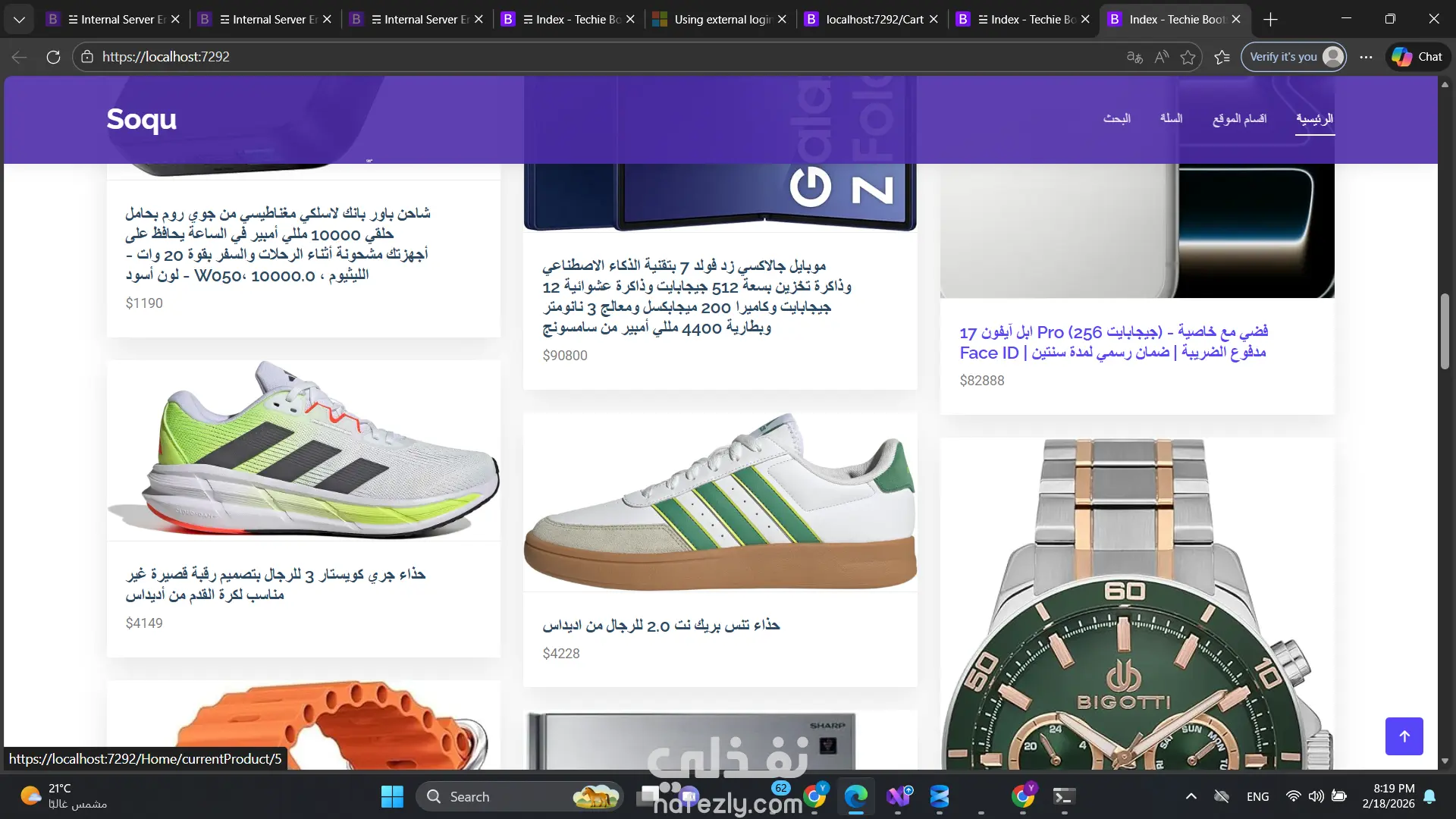Close the Using external login tab
This screenshot has height=819, width=1456.
(x=782, y=20)
